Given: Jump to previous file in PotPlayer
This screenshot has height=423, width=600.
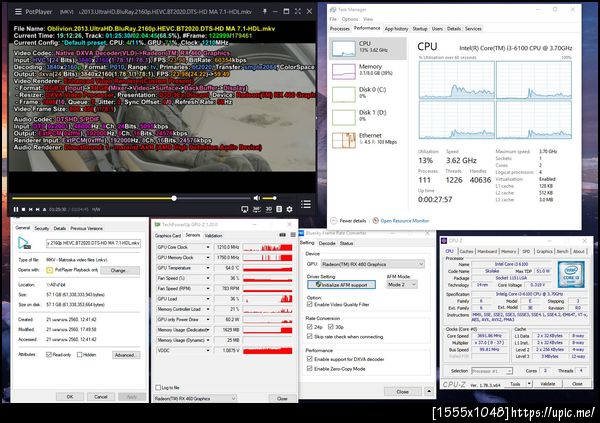Looking at the screenshot, I should (31, 209).
